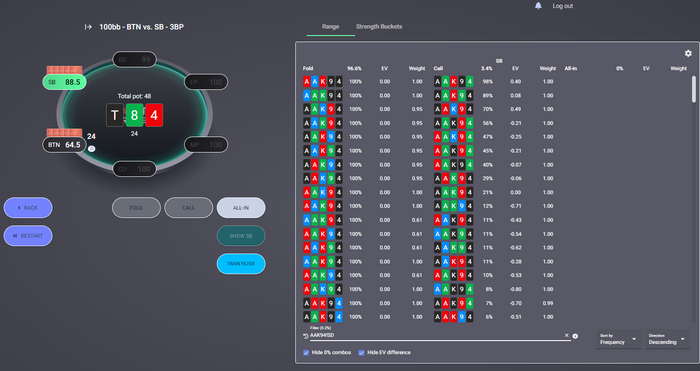Image resolution: width=700 pixels, height=371 pixels.
Task: Click the green 8 board card
Action: 134,115
